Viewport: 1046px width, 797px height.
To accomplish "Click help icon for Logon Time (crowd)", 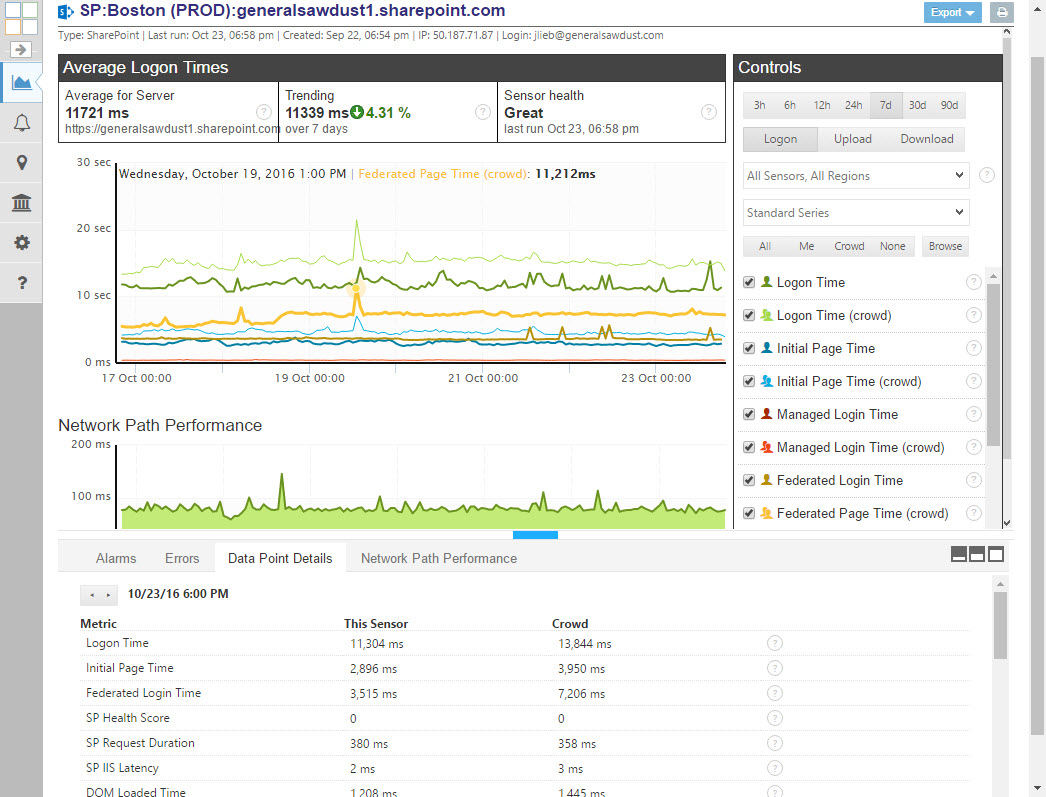I will 974,315.
